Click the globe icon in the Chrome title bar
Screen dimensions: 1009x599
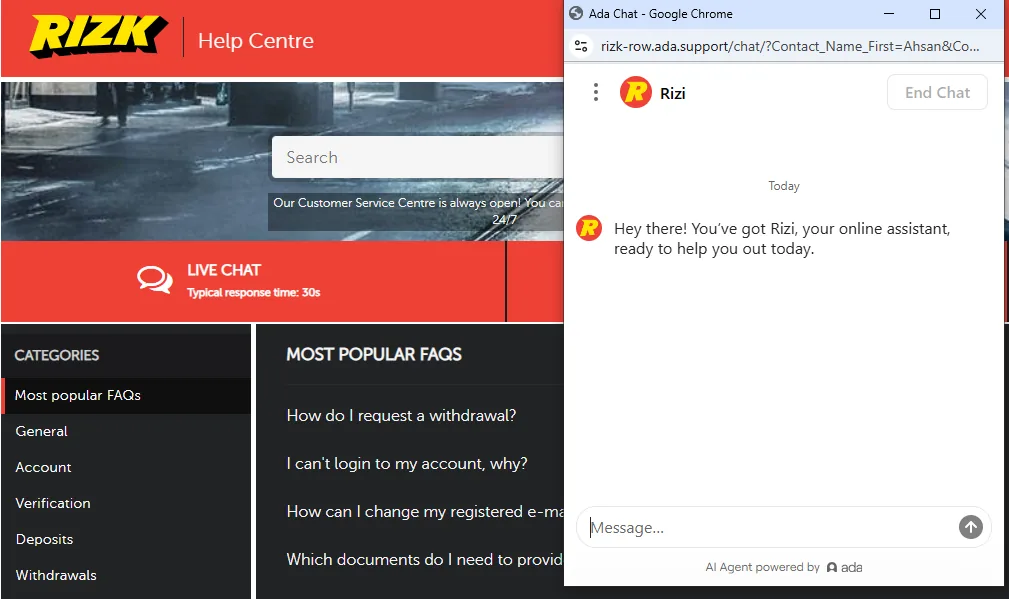tap(576, 14)
